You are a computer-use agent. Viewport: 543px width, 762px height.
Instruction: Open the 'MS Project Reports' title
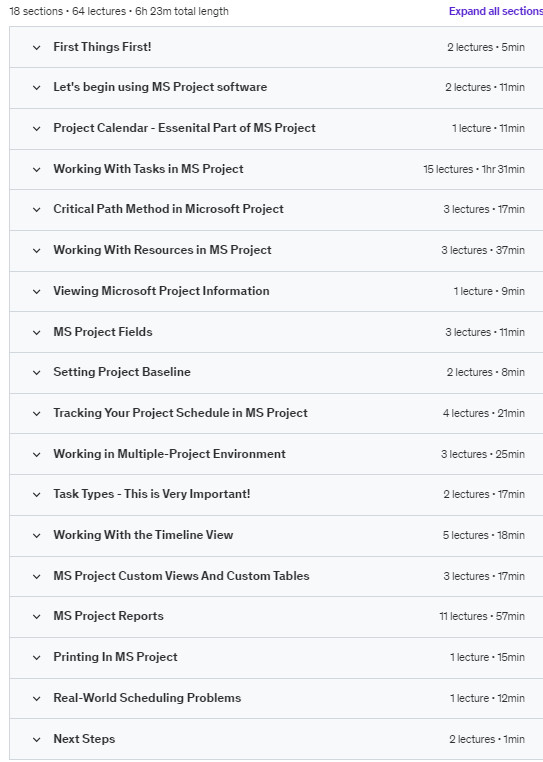108,616
